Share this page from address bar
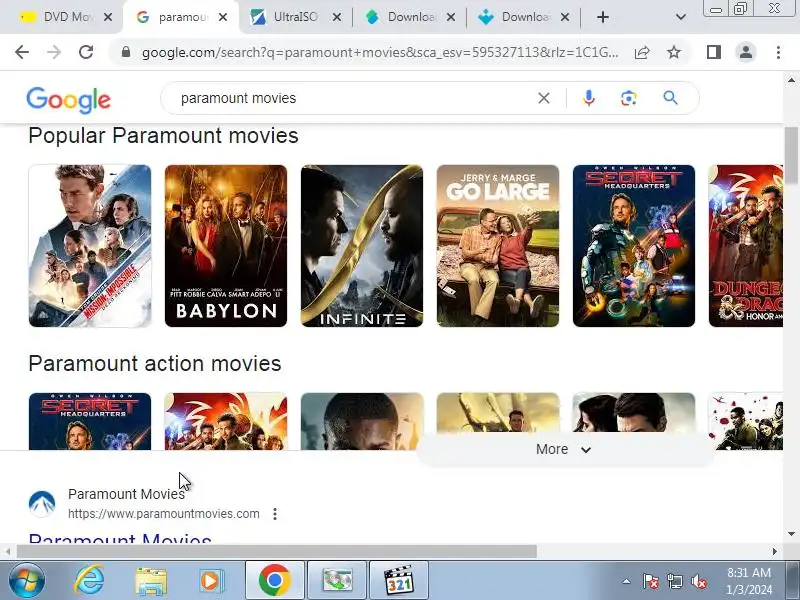The height and width of the screenshot is (600, 800). click(x=642, y=52)
